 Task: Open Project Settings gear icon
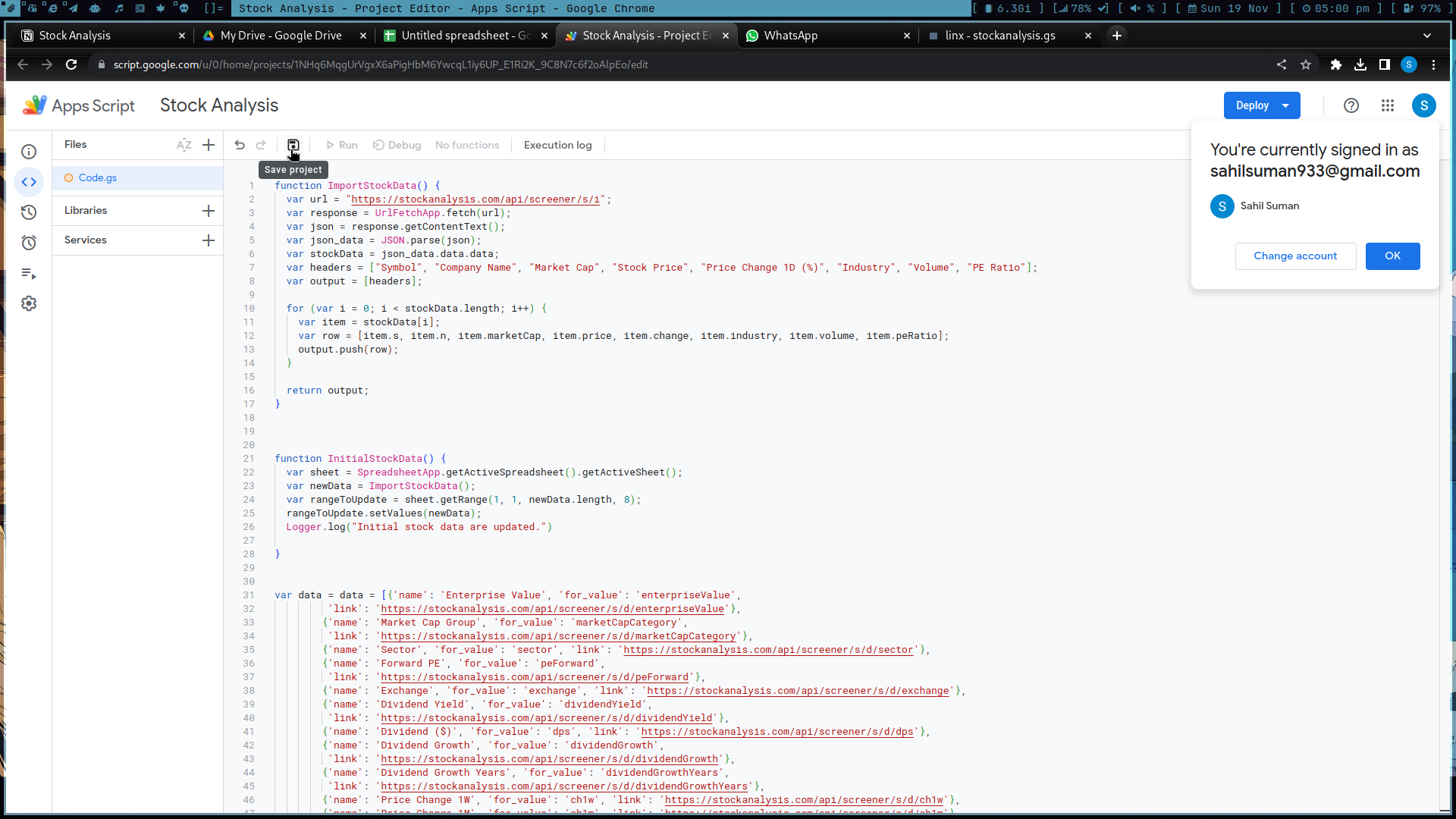point(29,303)
